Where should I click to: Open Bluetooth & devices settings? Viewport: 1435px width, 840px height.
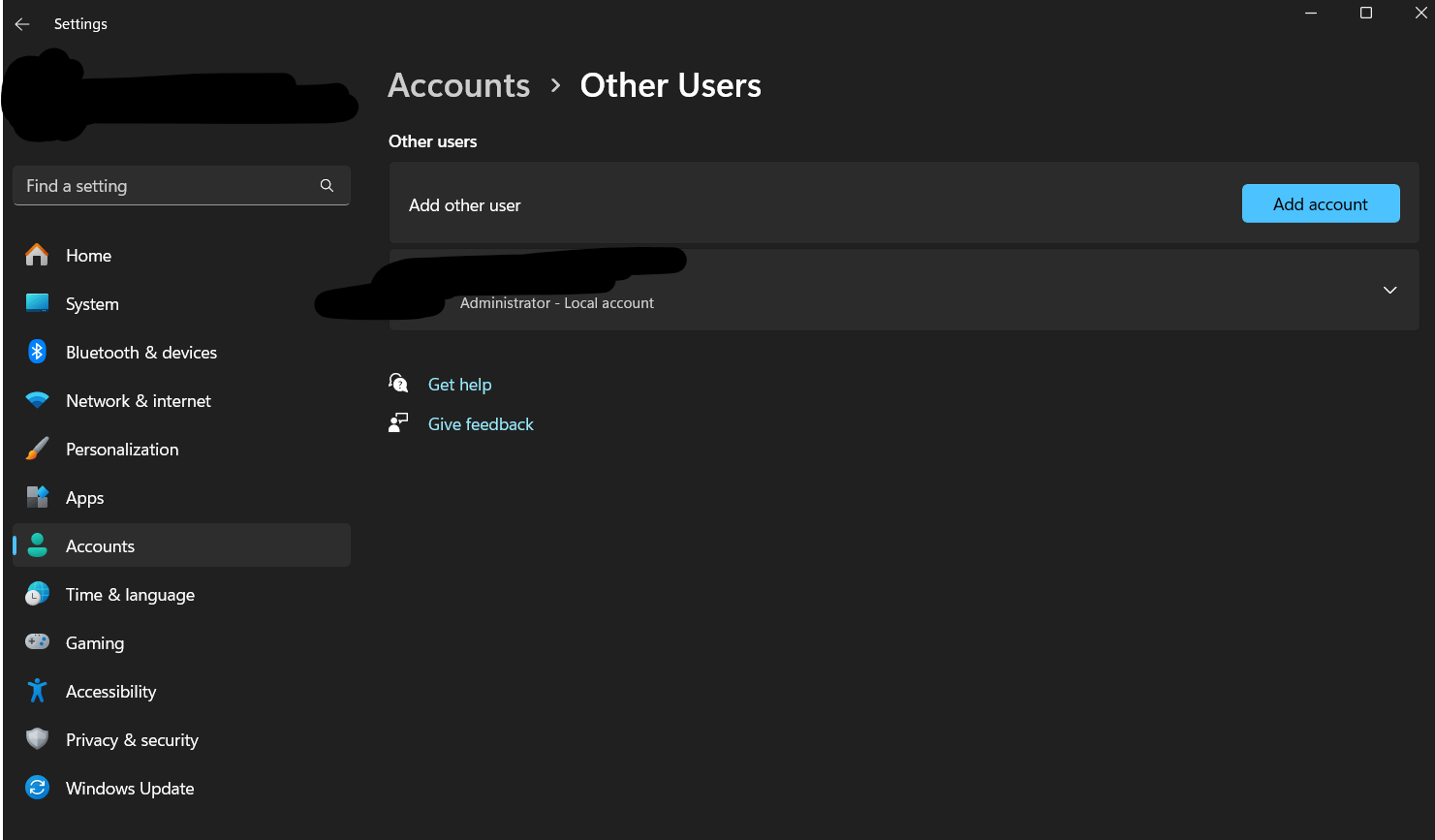pyautogui.click(x=181, y=352)
